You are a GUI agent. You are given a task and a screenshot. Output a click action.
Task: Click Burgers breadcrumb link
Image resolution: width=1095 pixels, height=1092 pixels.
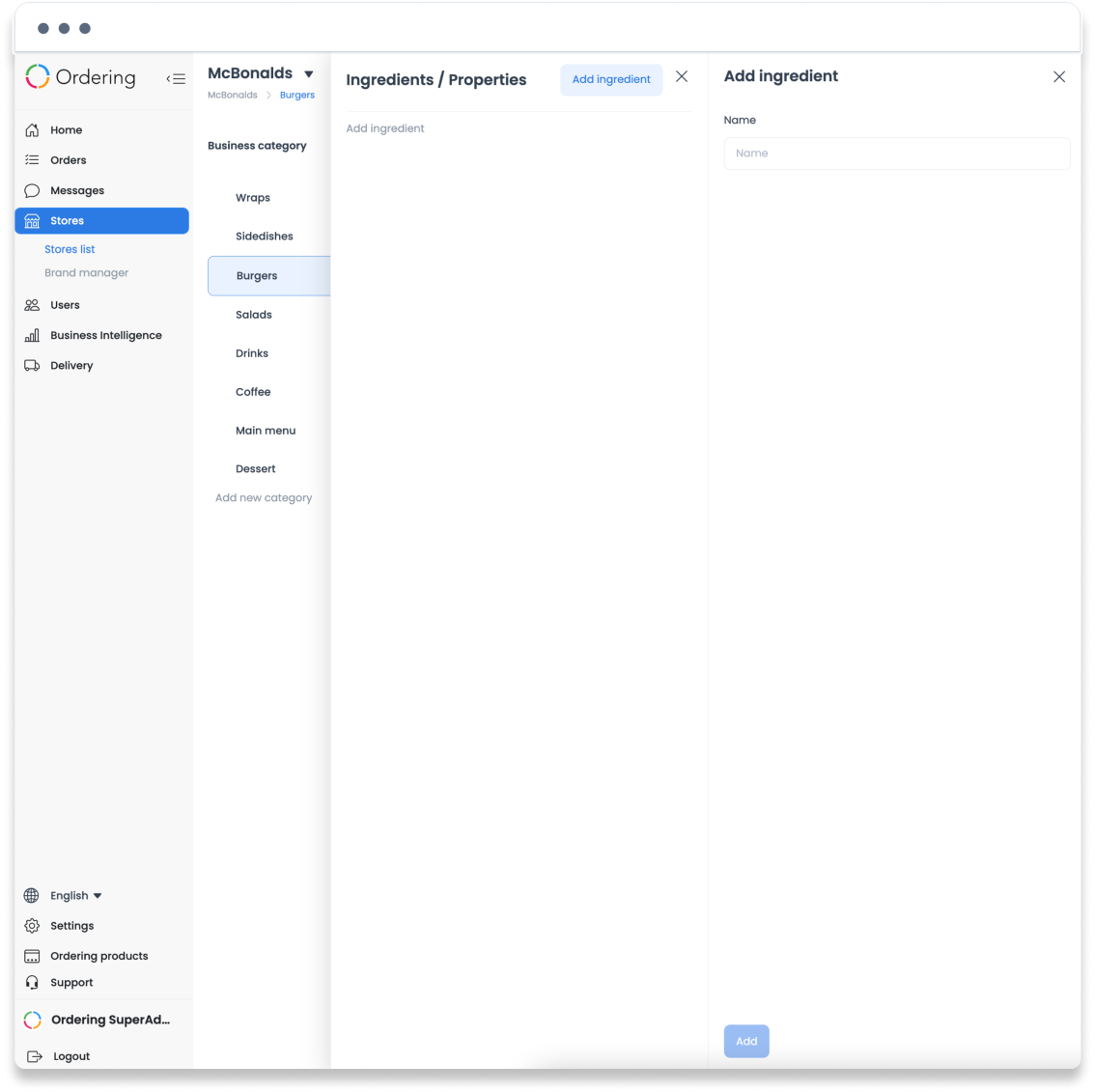click(x=296, y=95)
